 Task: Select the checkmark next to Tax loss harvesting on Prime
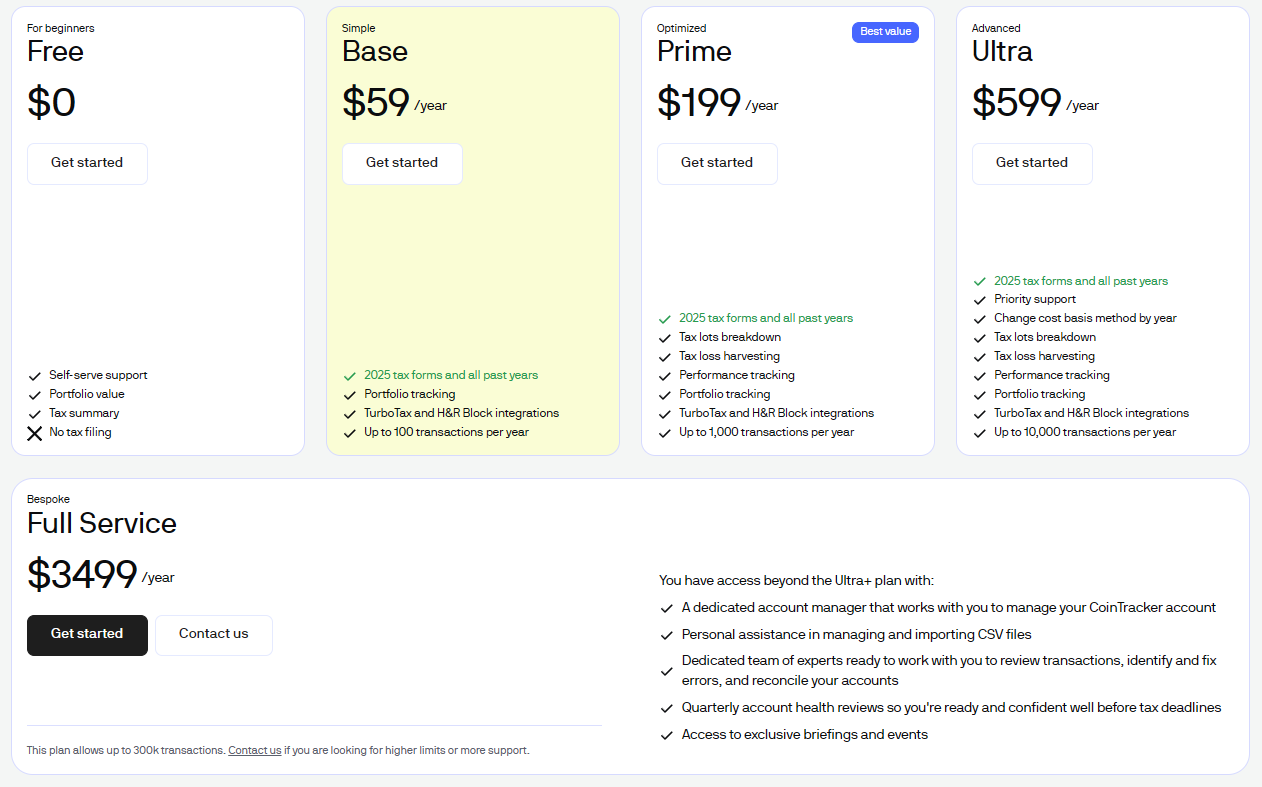[x=664, y=356]
